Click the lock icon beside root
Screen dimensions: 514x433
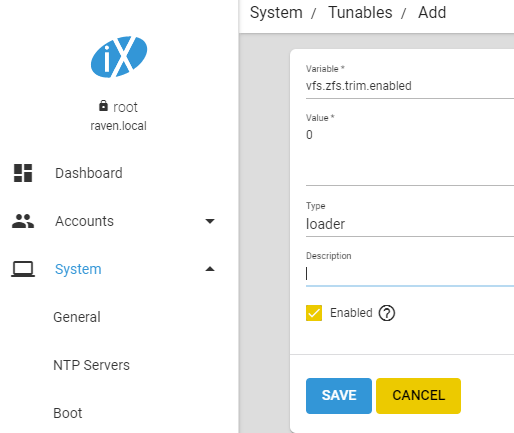click(x=103, y=106)
